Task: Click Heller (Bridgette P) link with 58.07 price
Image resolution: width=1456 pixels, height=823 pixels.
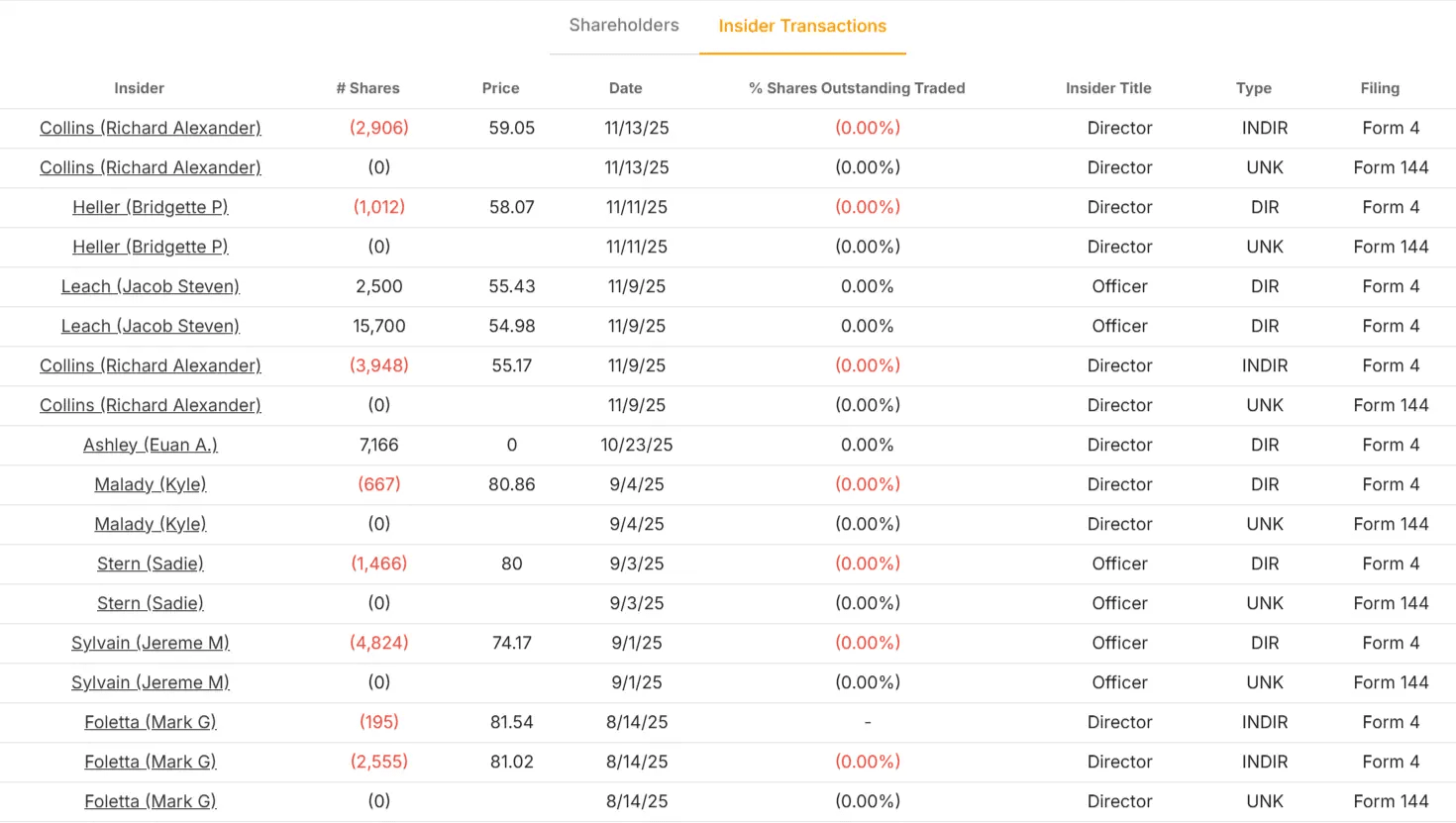Action: [x=151, y=207]
